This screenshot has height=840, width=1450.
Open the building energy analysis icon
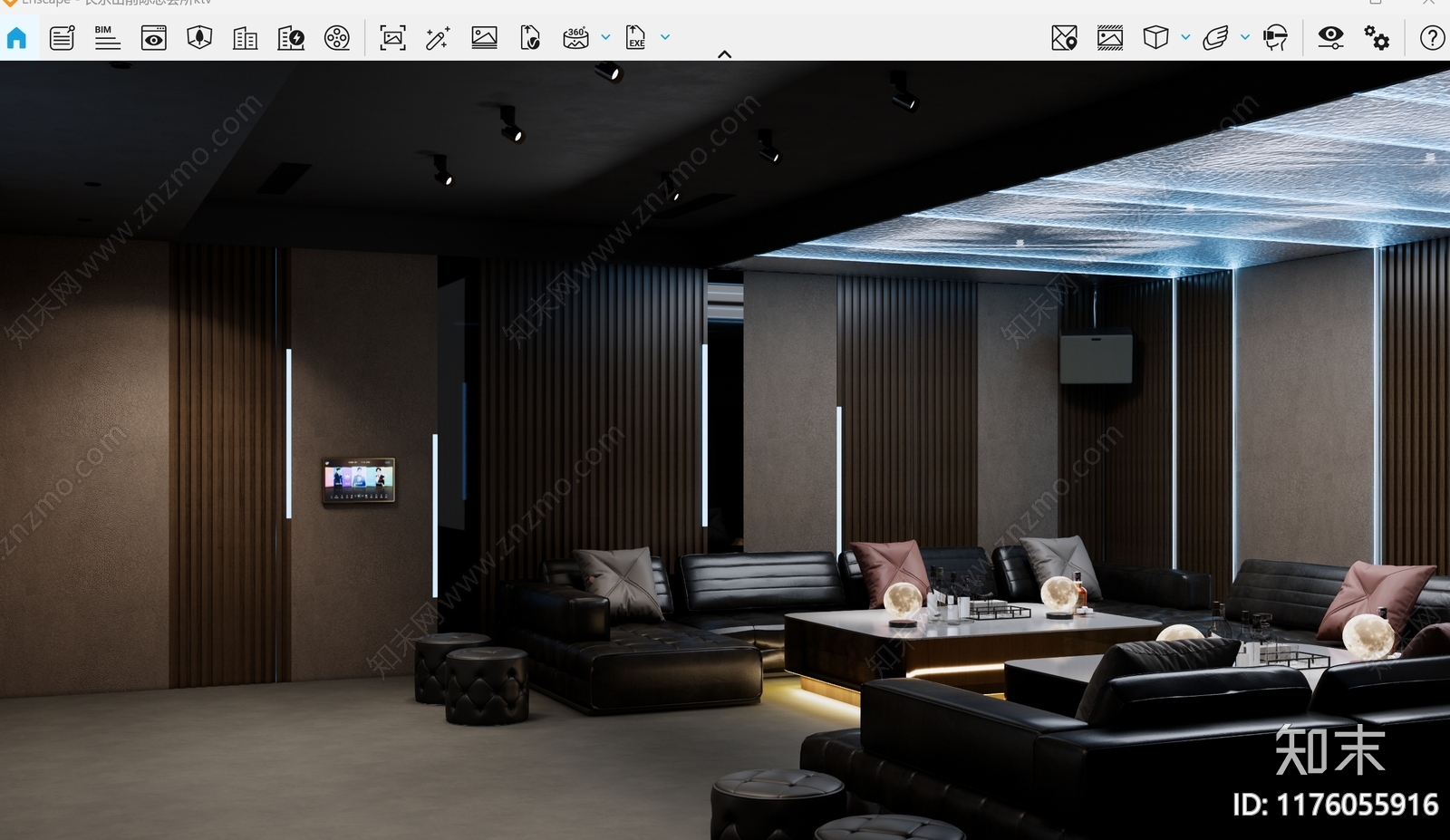tap(291, 38)
